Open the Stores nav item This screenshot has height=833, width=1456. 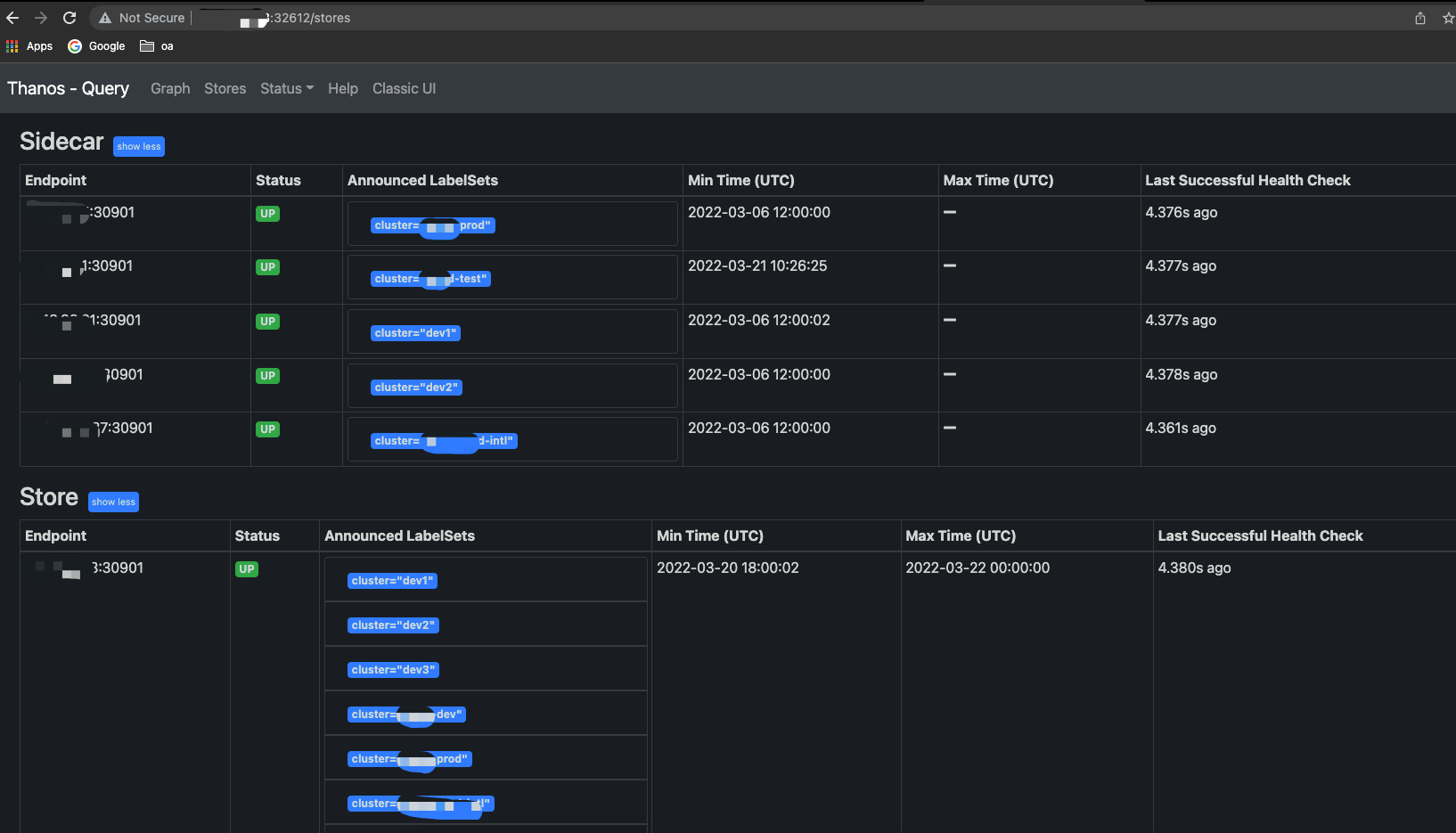pos(225,88)
